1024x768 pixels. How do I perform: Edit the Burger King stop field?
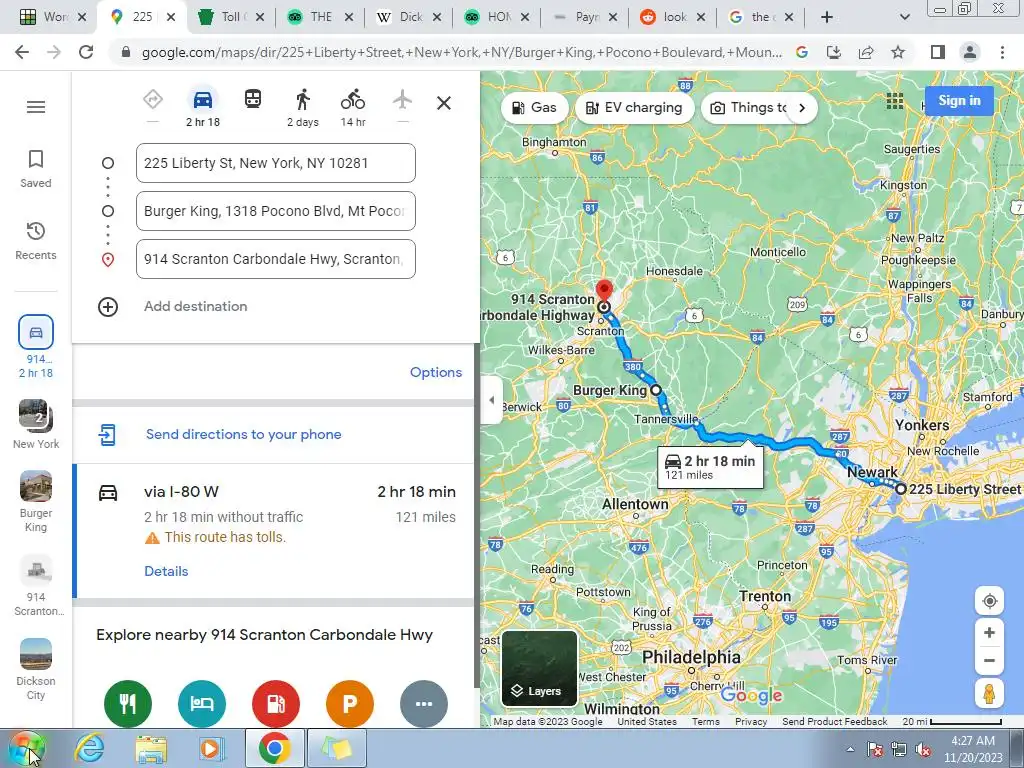276,211
